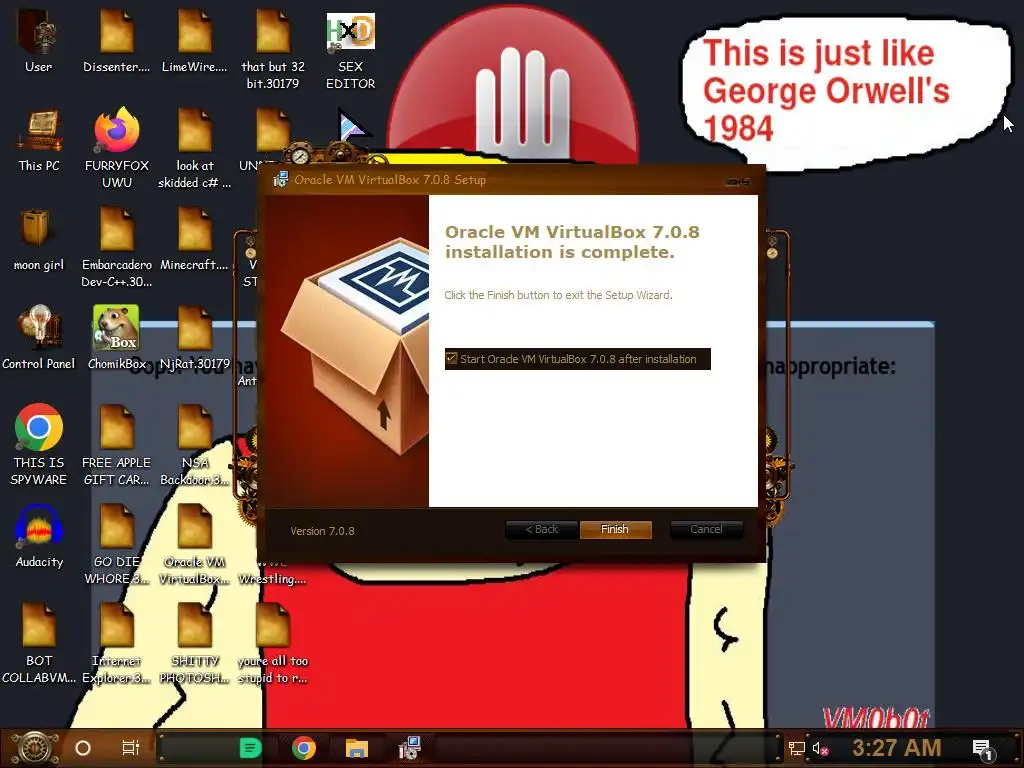Screen dimensions: 1024x768
Task: Select the SHITTY PHOTOSH file icon
Action: pyautogui.click(x=195, y=643)
